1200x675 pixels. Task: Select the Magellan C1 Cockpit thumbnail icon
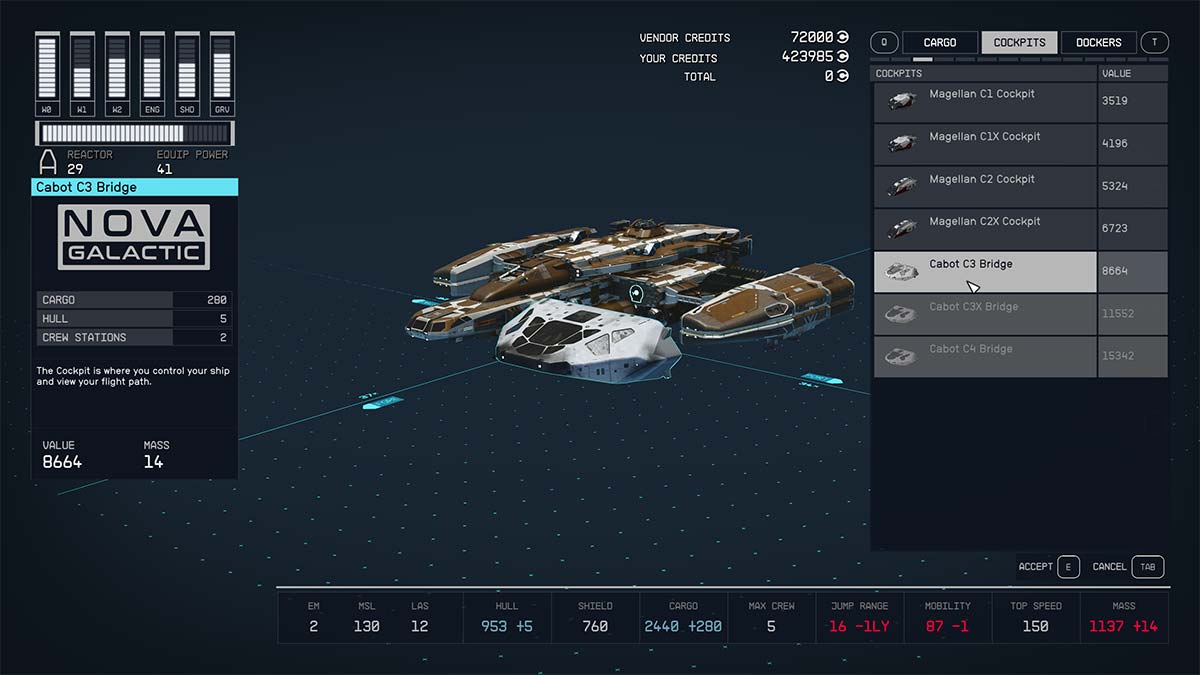coord(905,100)
